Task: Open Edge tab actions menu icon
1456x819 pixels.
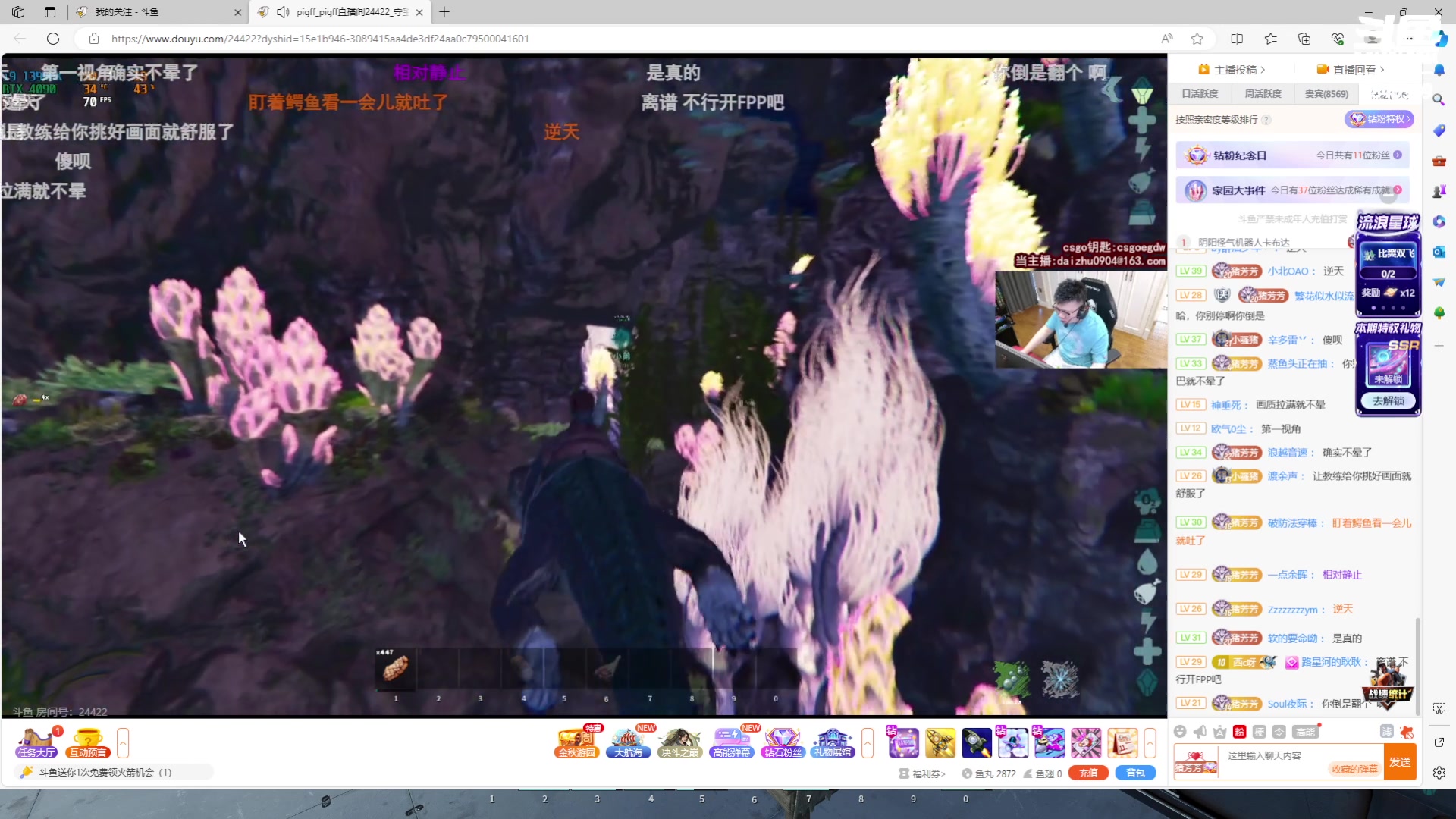Action: [50, 12]
